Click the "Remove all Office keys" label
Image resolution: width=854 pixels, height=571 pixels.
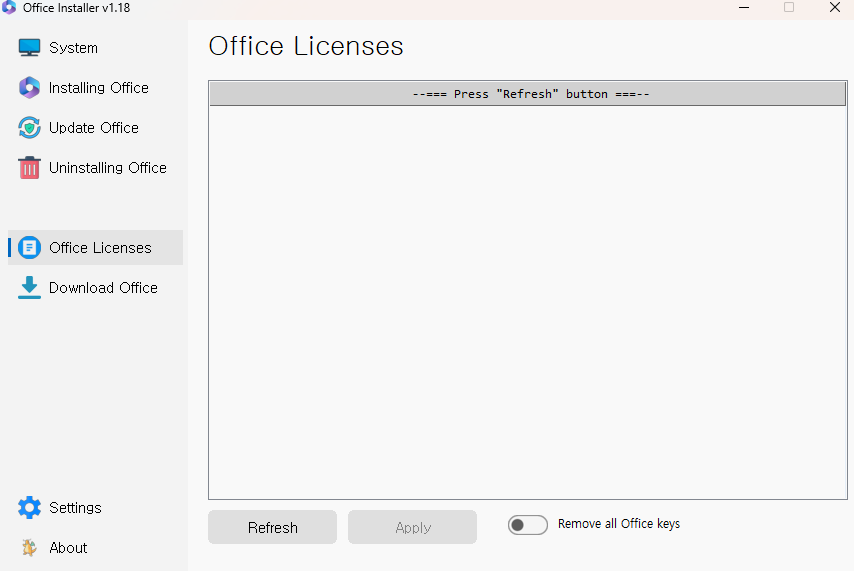619,524
